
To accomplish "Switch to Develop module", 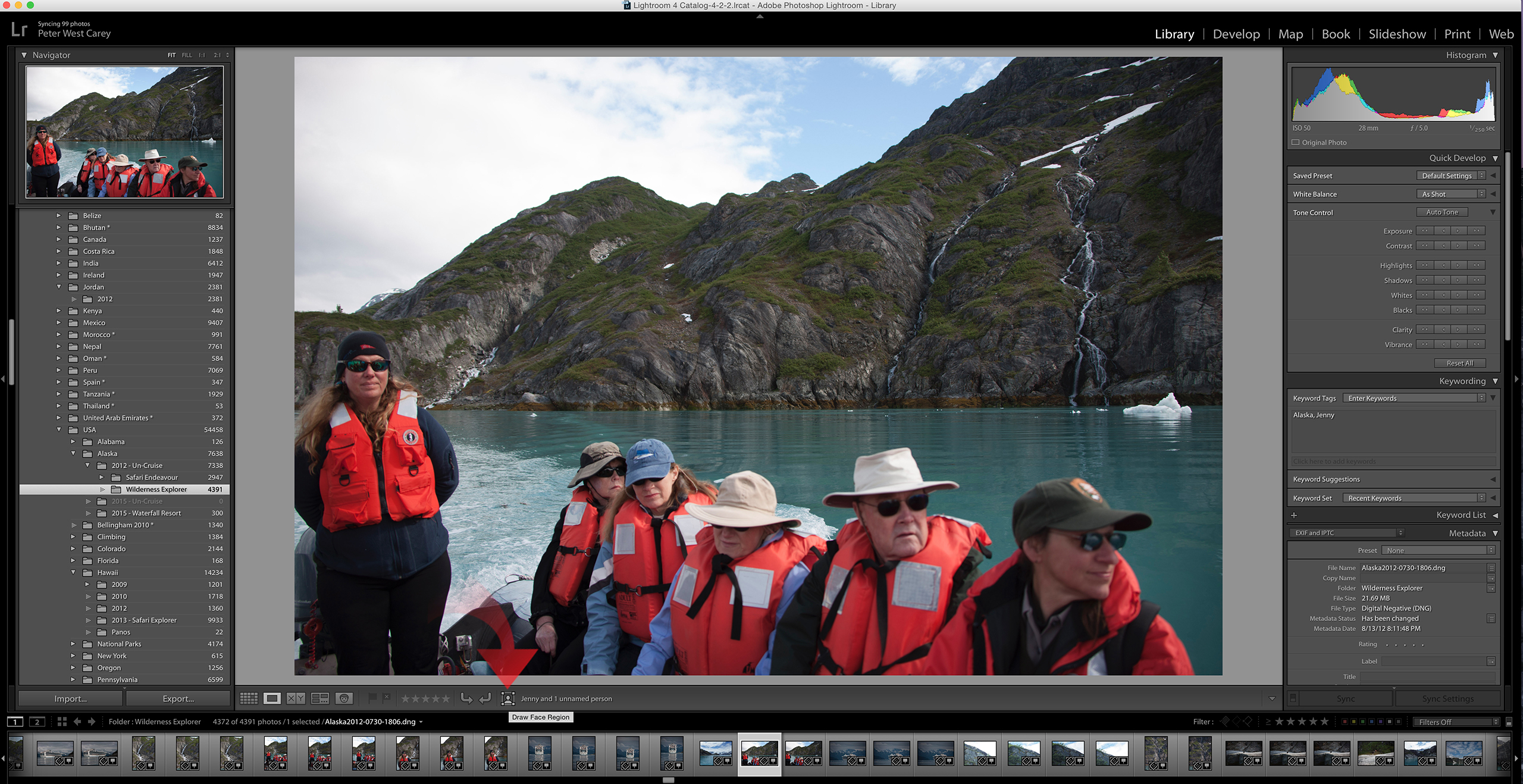I will coord(1236,34).
